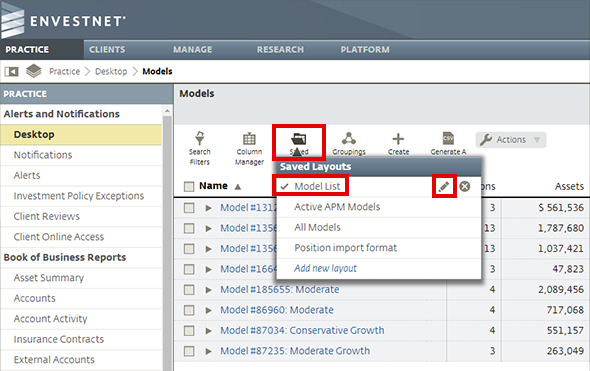Open Model #87034: Conservative Growth link
The height and width of the screenshot is (371, 590).
pos(302,330)
